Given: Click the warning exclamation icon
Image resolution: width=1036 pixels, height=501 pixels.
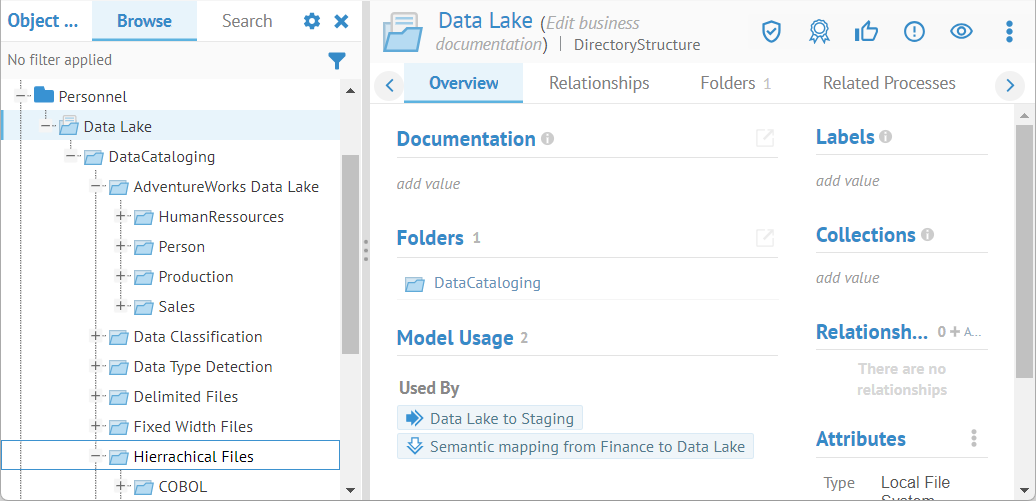Looking at the screenshot, I should click(x=914, y=32).
